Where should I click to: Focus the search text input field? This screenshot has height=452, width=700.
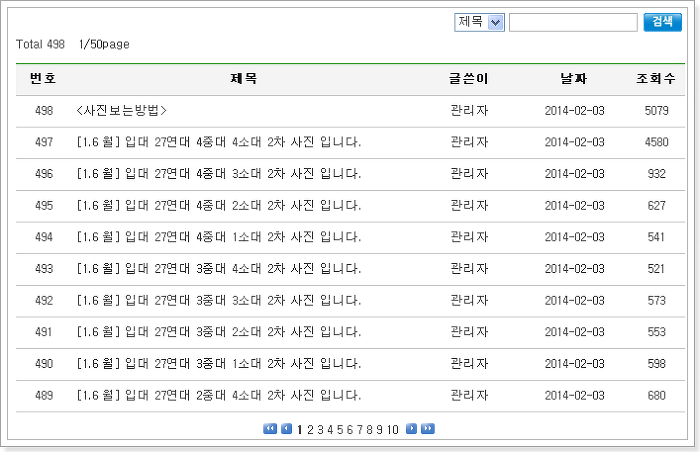[573, 22]
